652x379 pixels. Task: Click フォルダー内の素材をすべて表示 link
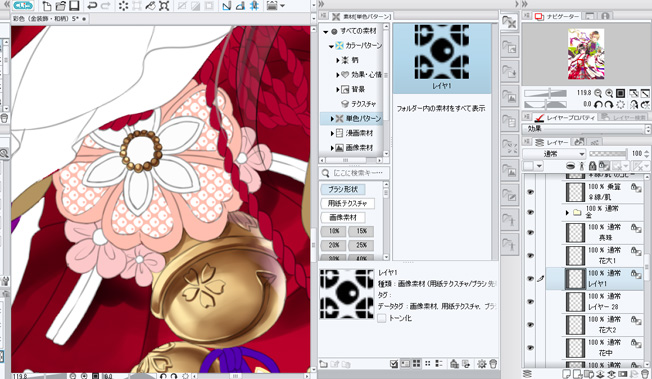[x=441, y=109]
